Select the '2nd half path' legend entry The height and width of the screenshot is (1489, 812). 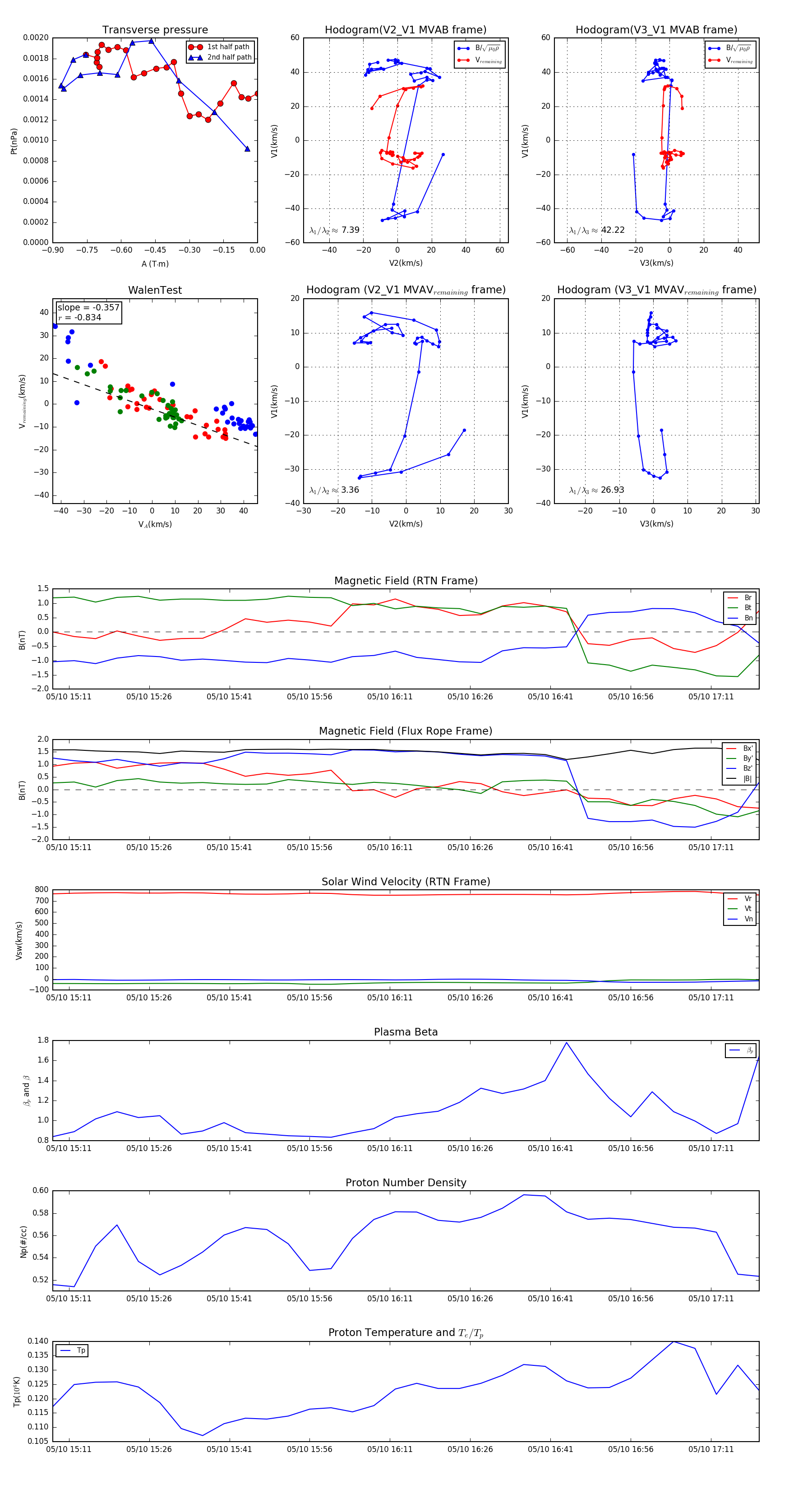[x=220, y=57]
